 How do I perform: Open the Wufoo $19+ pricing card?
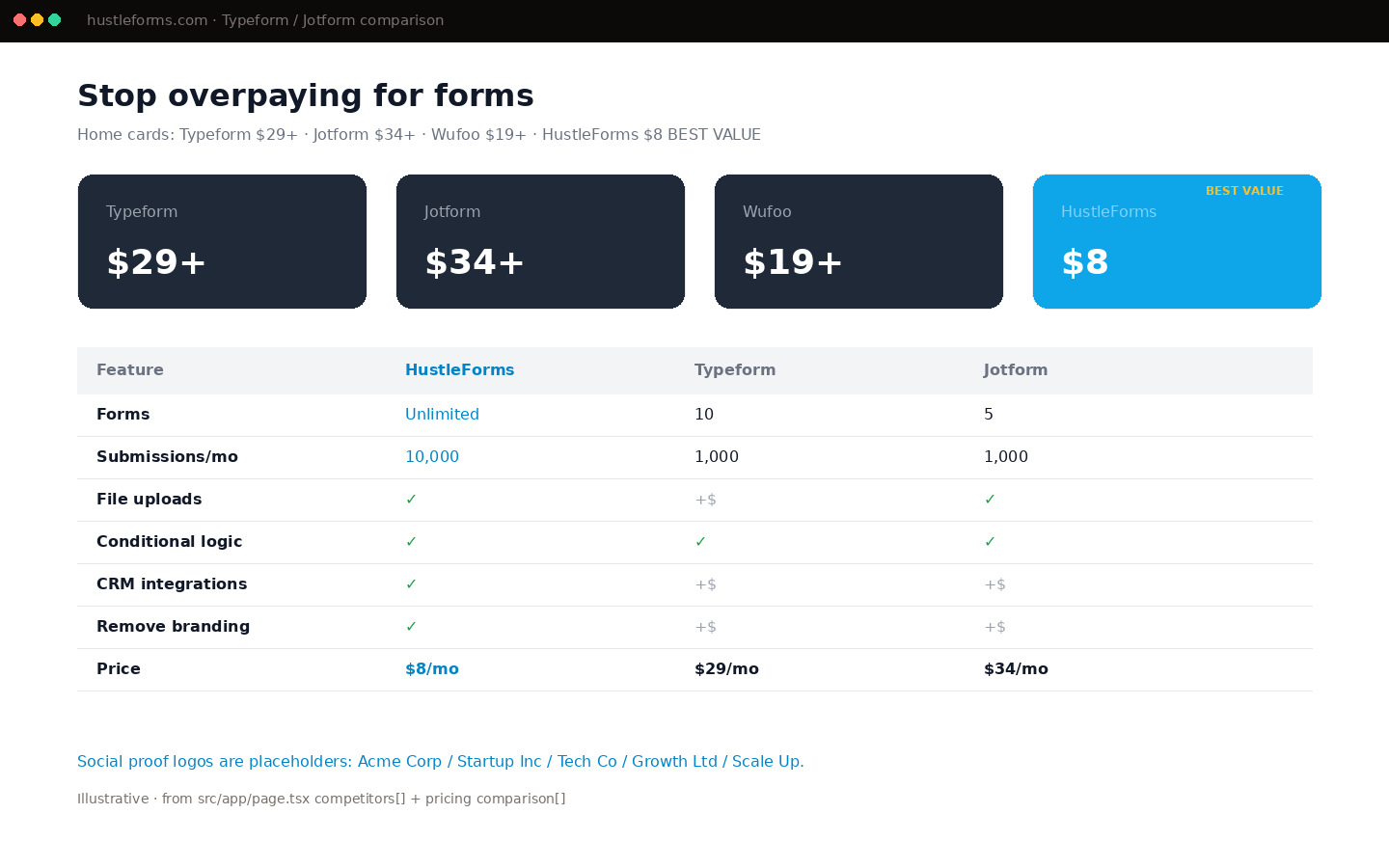tap(858, 241)
